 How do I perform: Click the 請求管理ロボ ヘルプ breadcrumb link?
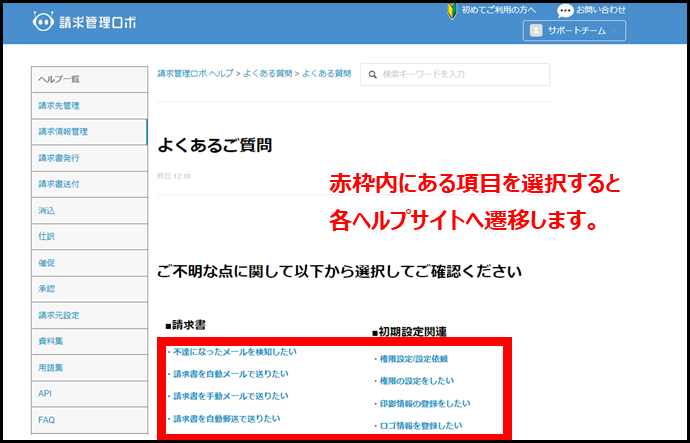(194, 74)
